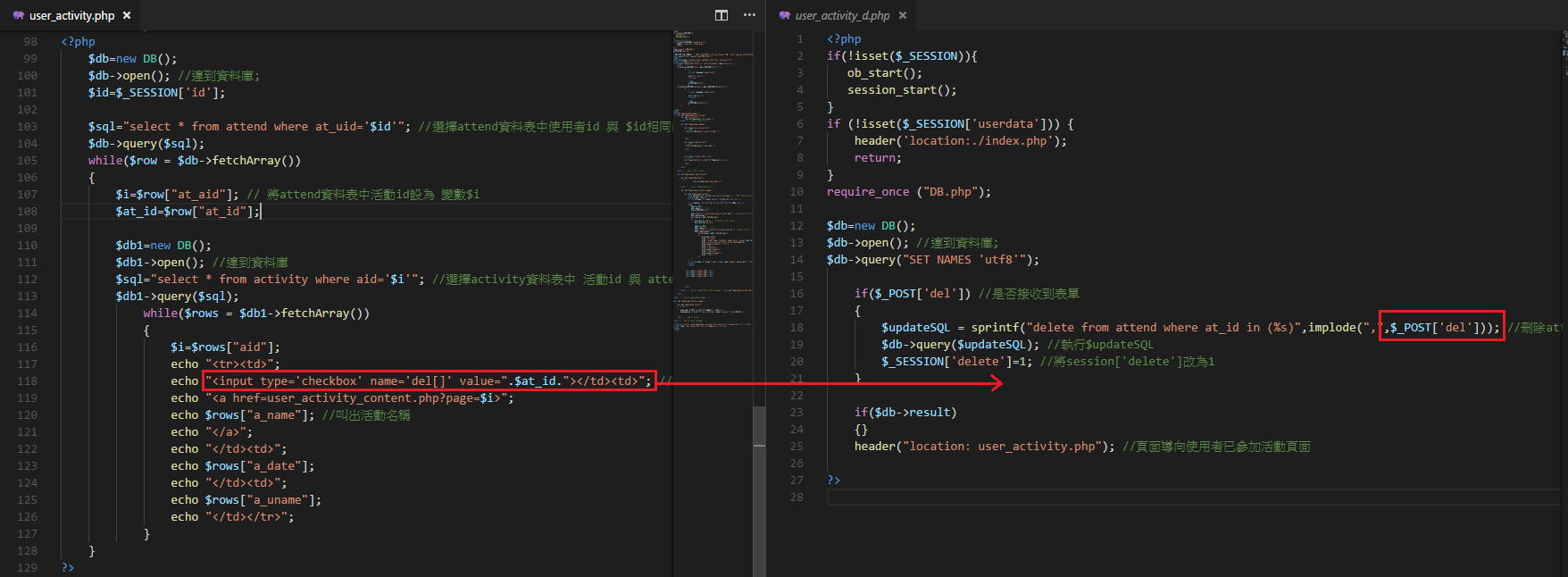Viewport: 1568px width, 577px height.
Task: Click the //頁面導向使用者已參加活動頁面 comment
Action: (x=1216, y=447)
